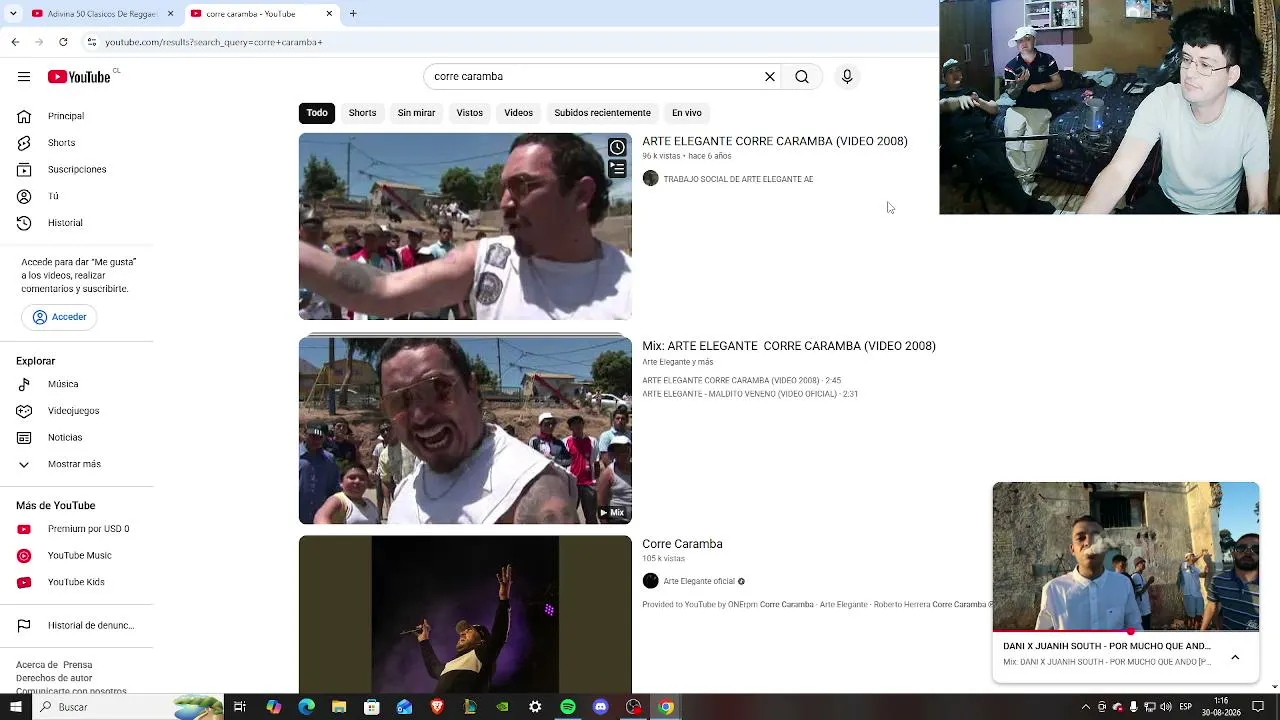This screenshot has width=1280, height=720.
Task: Select the Todo filter chip
Action: 317,113
